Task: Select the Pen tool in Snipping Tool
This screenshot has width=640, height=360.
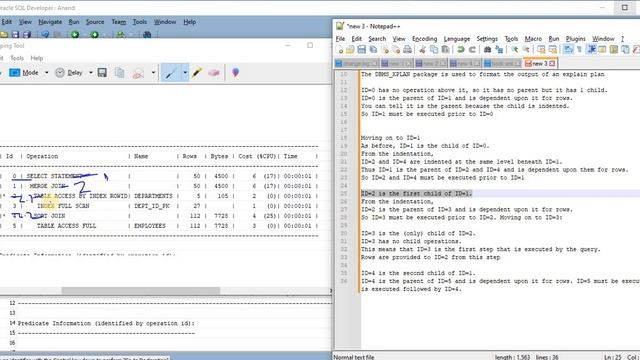Action: (171, 73)
